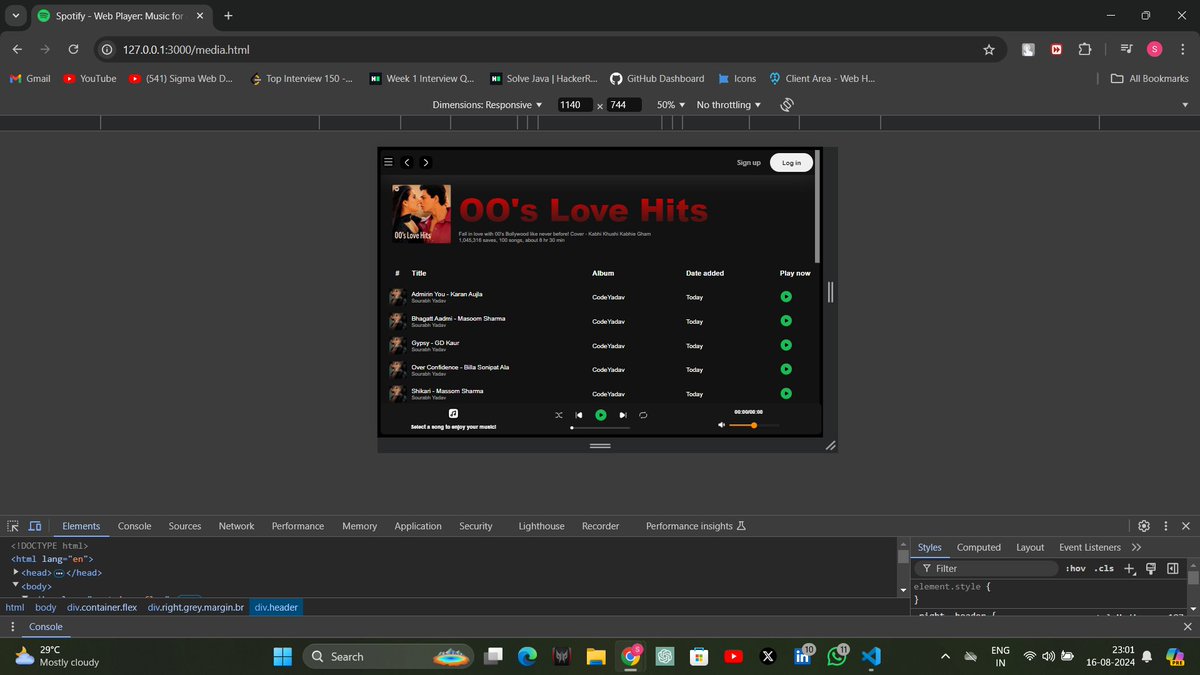The width and height of the screenshot is (1200, 675).
Task: Click the Windows Start button
Action: (x=282, y=656)
